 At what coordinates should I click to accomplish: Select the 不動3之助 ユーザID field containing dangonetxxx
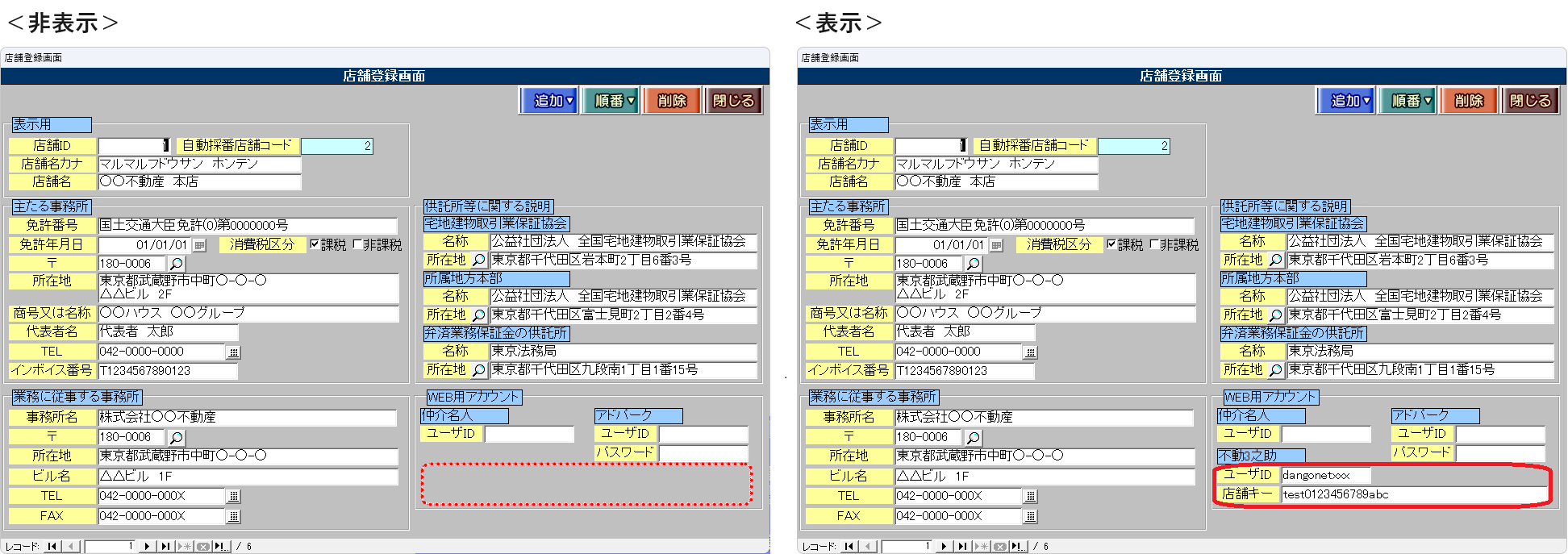pyautogui.click(x=1325, y=475)
